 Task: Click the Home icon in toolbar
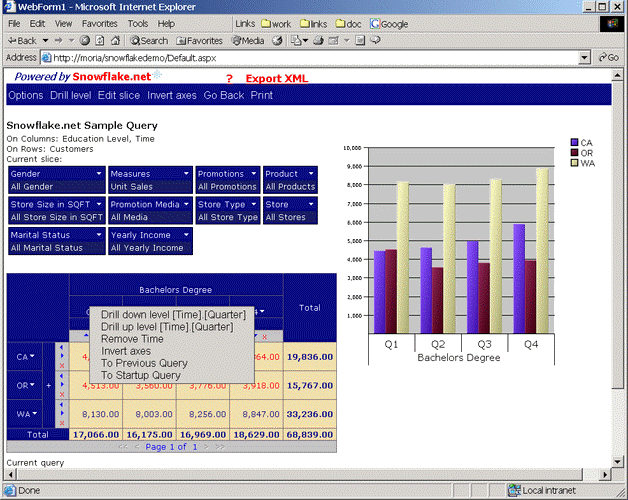tap(115, 40)
